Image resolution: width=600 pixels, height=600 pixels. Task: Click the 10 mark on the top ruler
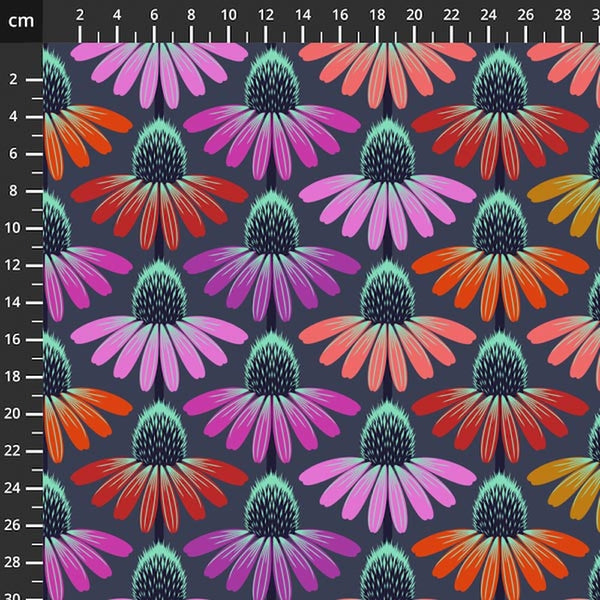(x=228, y=16)
